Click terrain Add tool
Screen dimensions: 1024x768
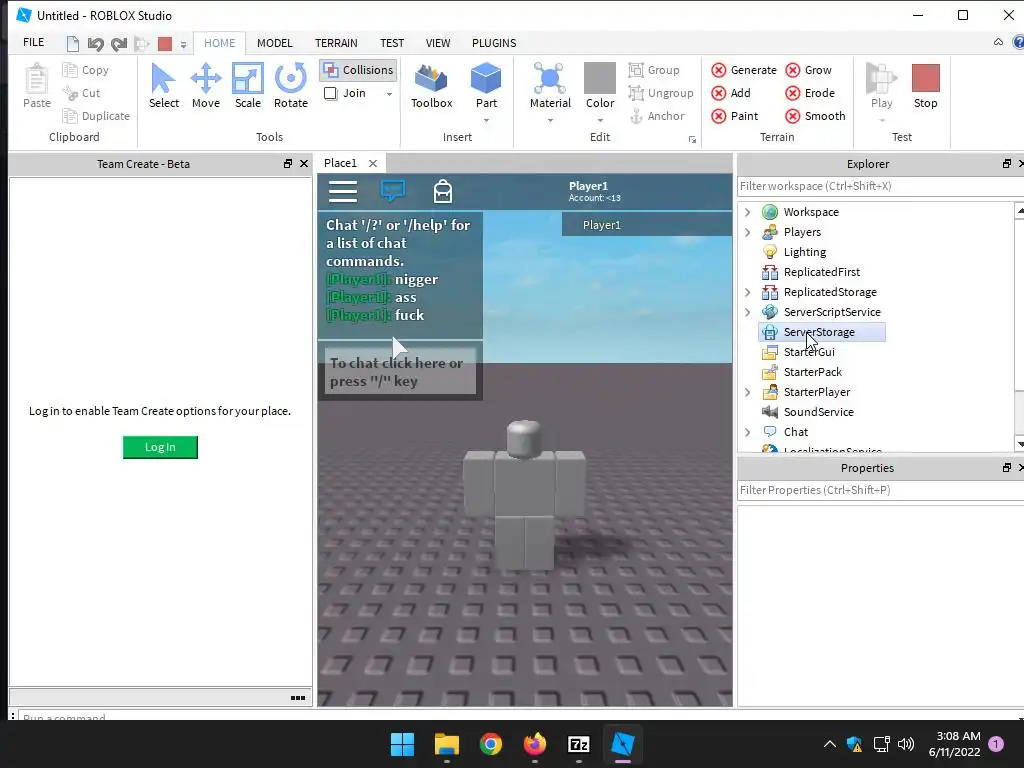[731, 93]
